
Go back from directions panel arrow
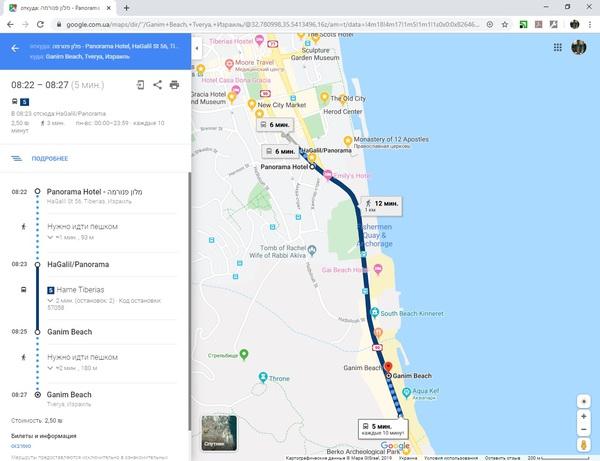point(15,48)
